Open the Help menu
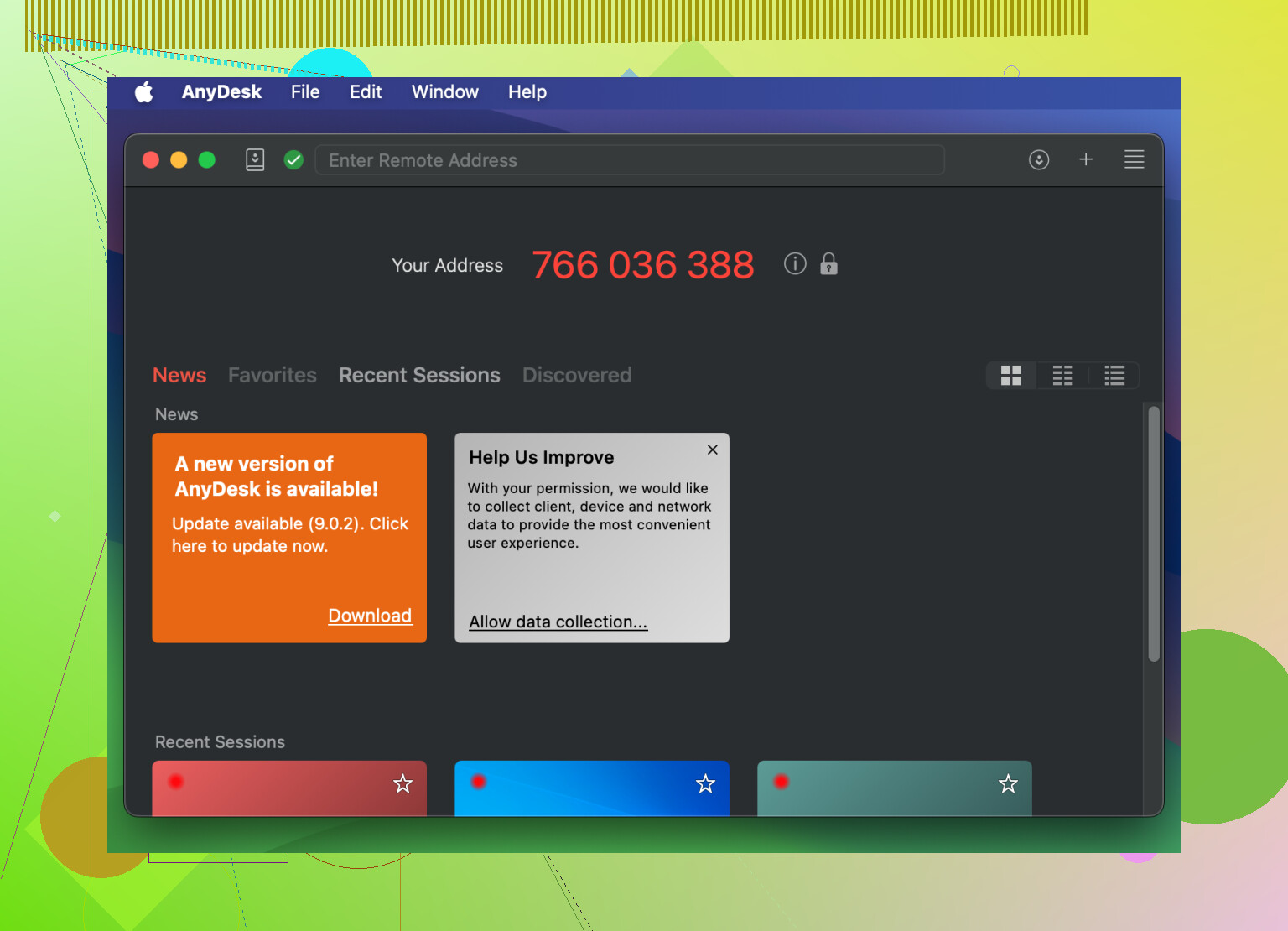The width and height of the screenshot is (1288, 931). 527,92
